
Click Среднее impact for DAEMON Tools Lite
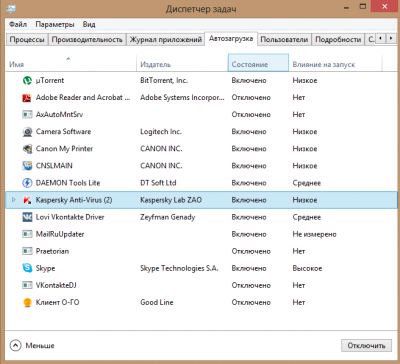coord(307,183)
